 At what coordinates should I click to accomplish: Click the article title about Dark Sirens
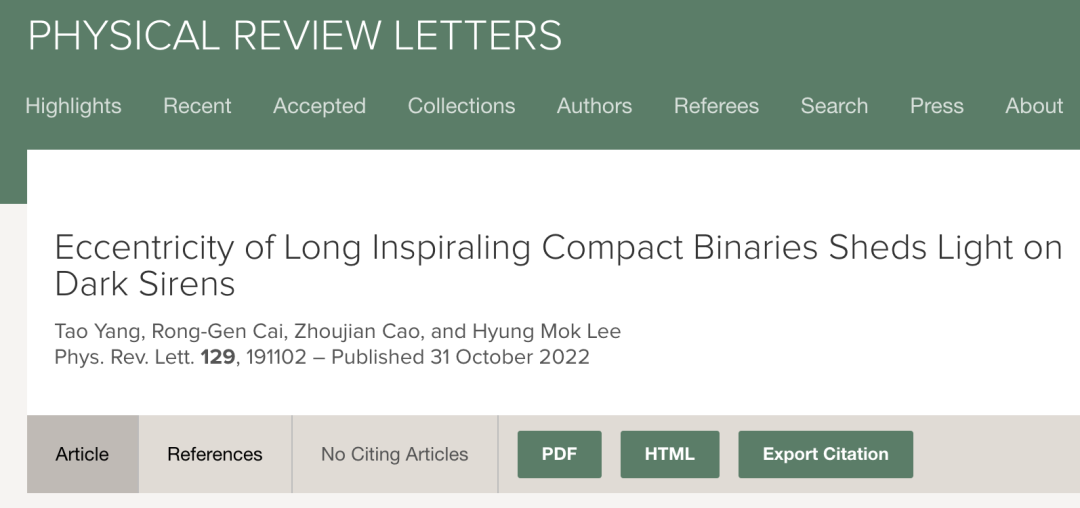click(x=558, y=265)
